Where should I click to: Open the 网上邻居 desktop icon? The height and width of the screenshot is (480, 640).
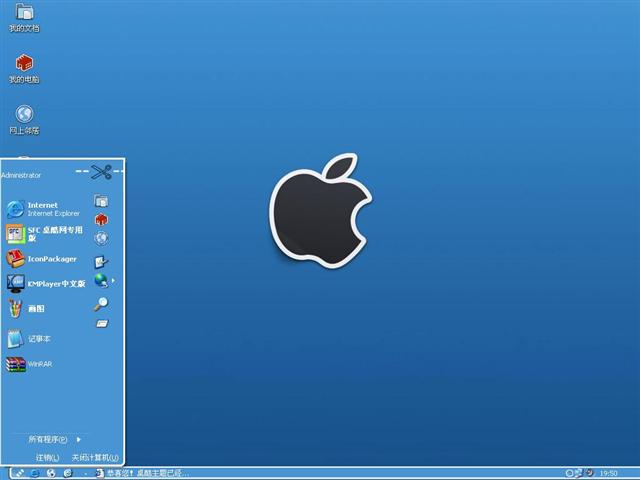(x=24, y=120)
